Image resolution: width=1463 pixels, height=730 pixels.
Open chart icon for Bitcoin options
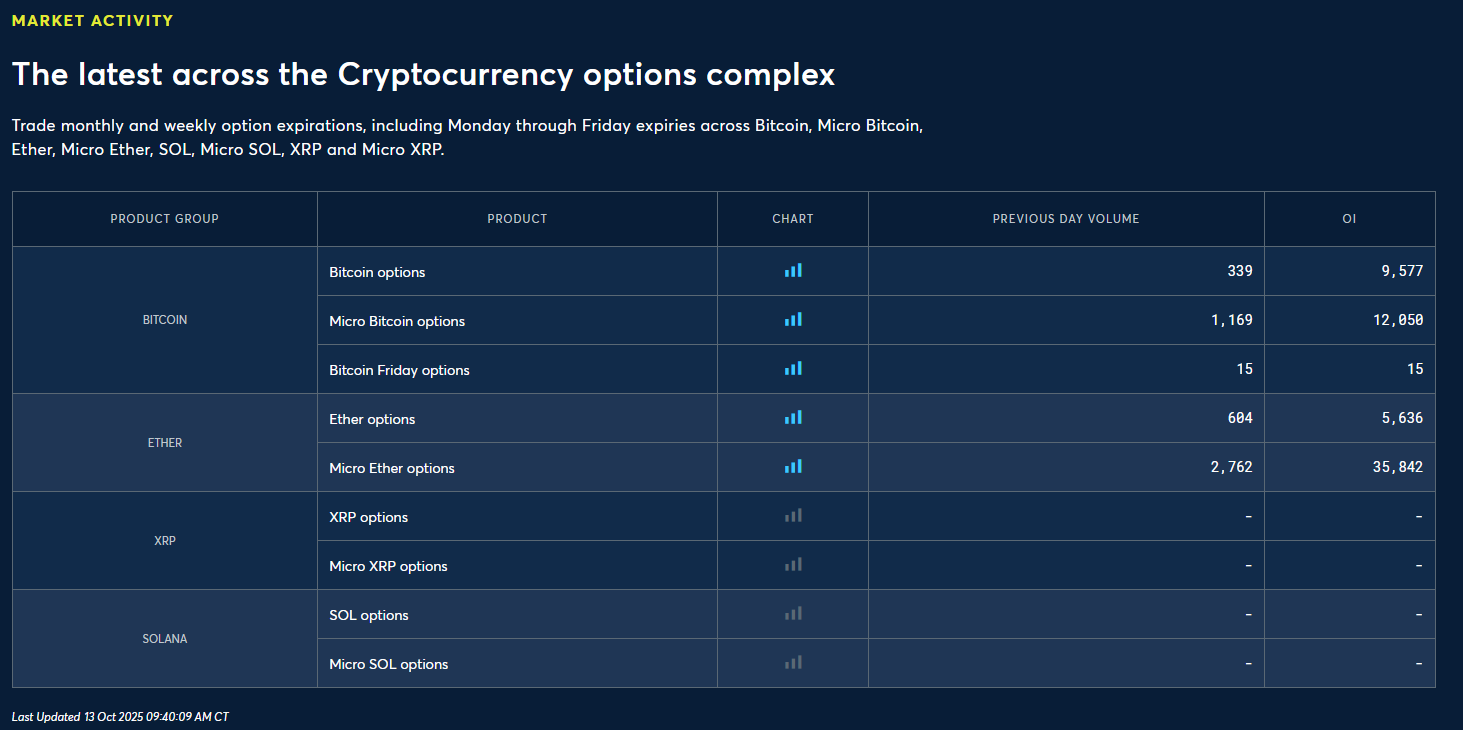(x=793, y=271)
